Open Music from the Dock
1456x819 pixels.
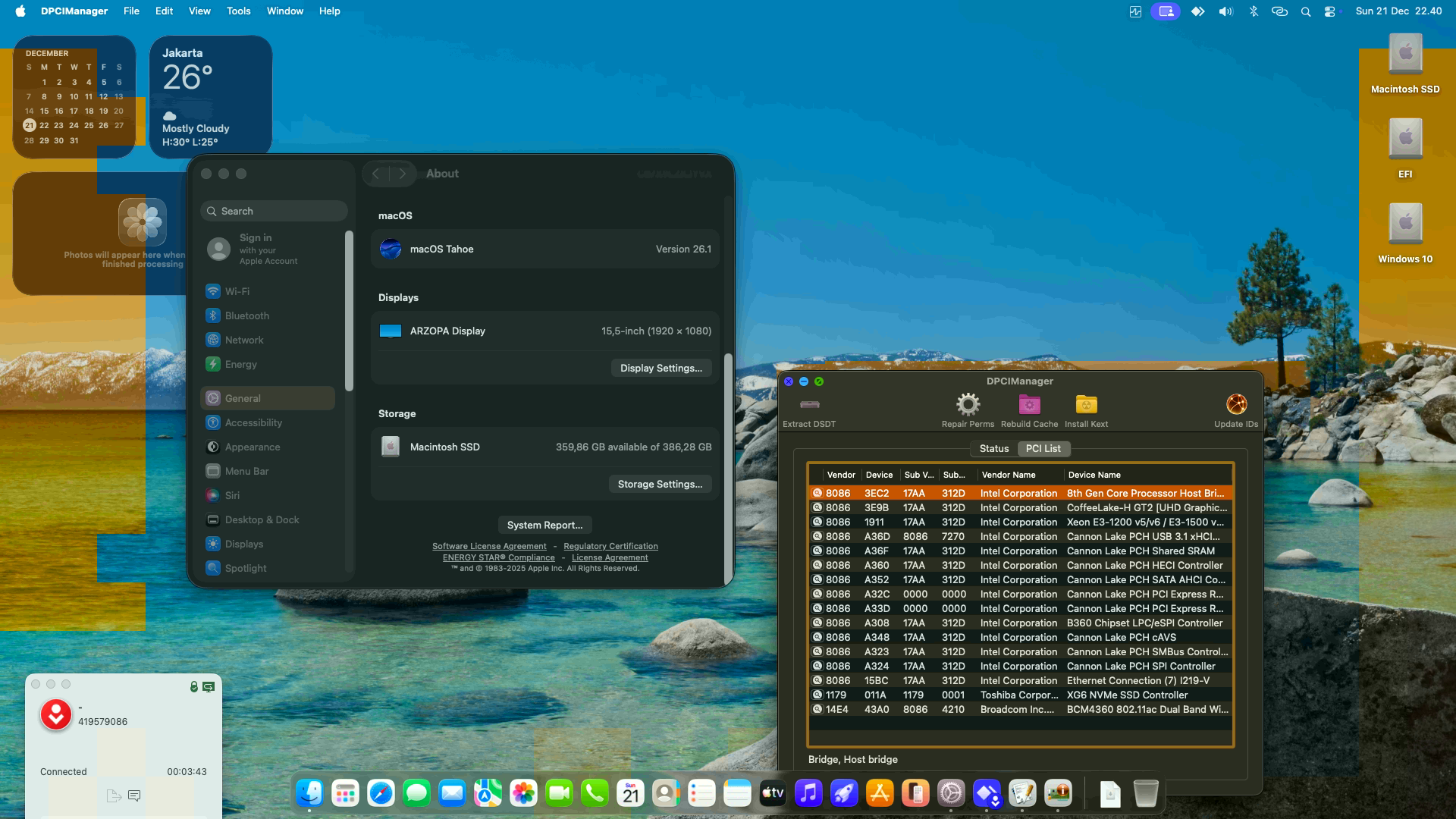(x=808, y=793)
